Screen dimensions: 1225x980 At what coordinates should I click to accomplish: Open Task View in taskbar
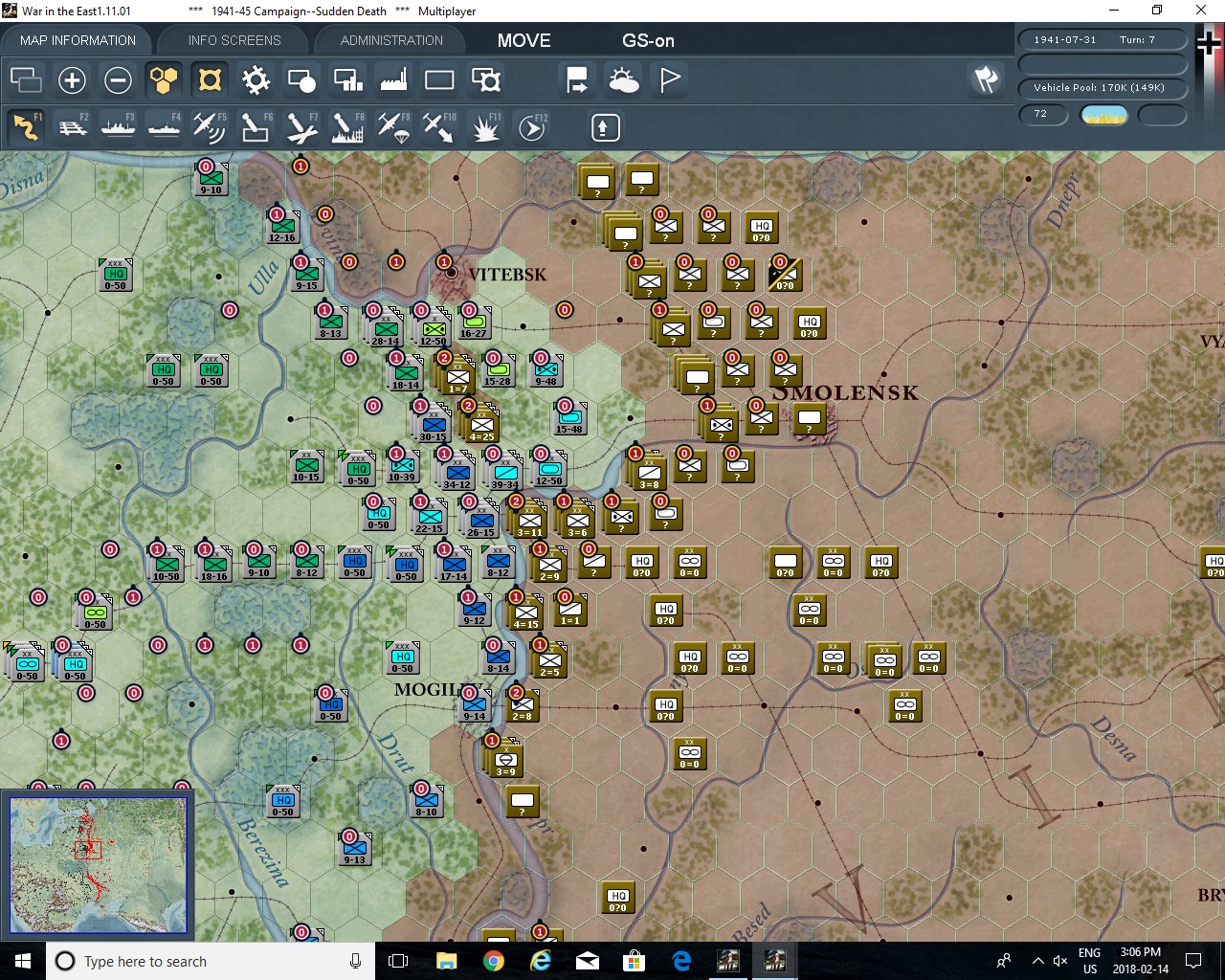[x=399, y=961]
